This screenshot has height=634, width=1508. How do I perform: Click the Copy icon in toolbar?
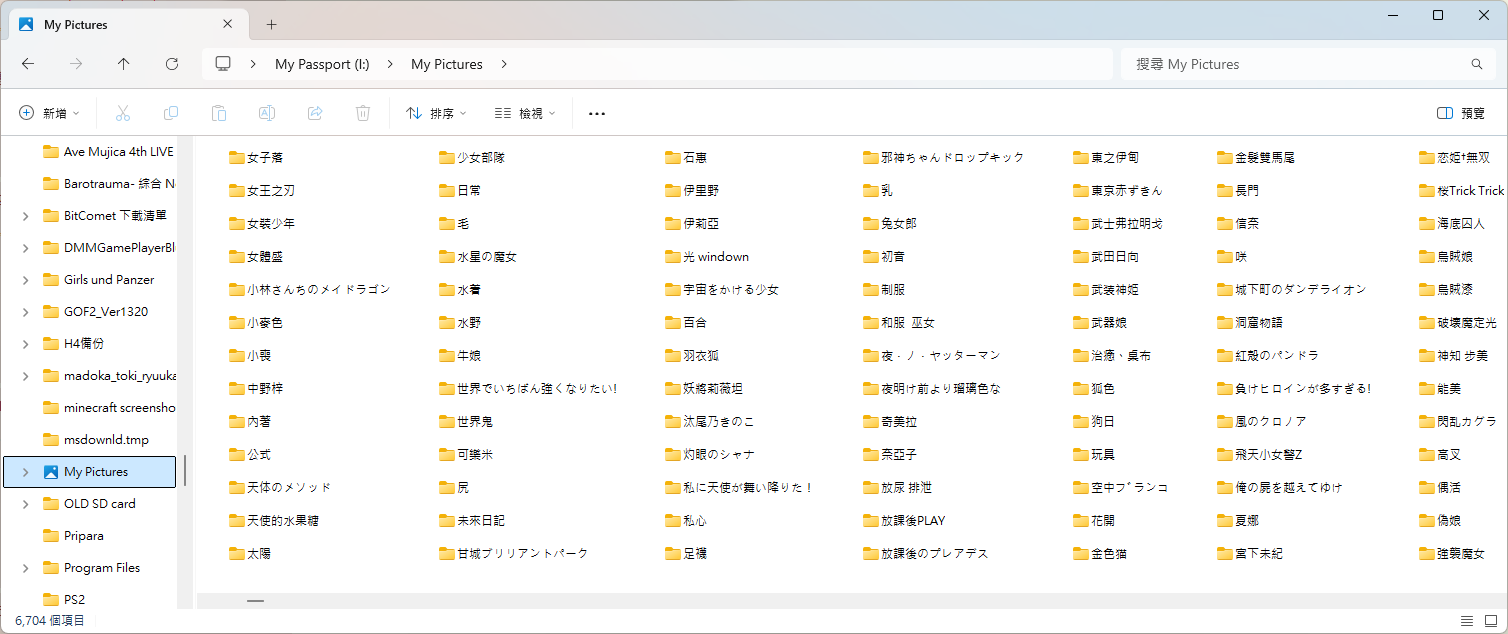click(x=171, y=114)
